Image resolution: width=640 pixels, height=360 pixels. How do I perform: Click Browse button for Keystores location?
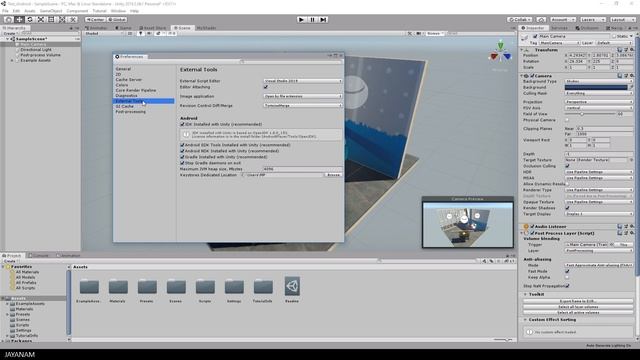333,175
